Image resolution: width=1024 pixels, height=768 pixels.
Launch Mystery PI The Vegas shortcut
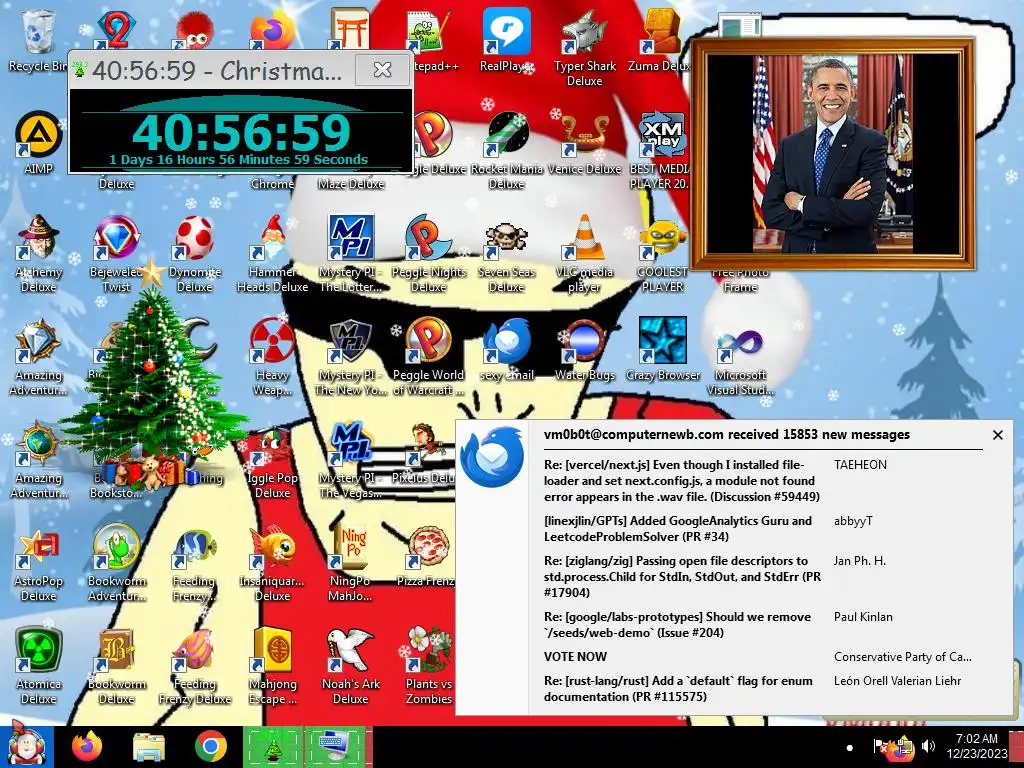pos(351,460)
